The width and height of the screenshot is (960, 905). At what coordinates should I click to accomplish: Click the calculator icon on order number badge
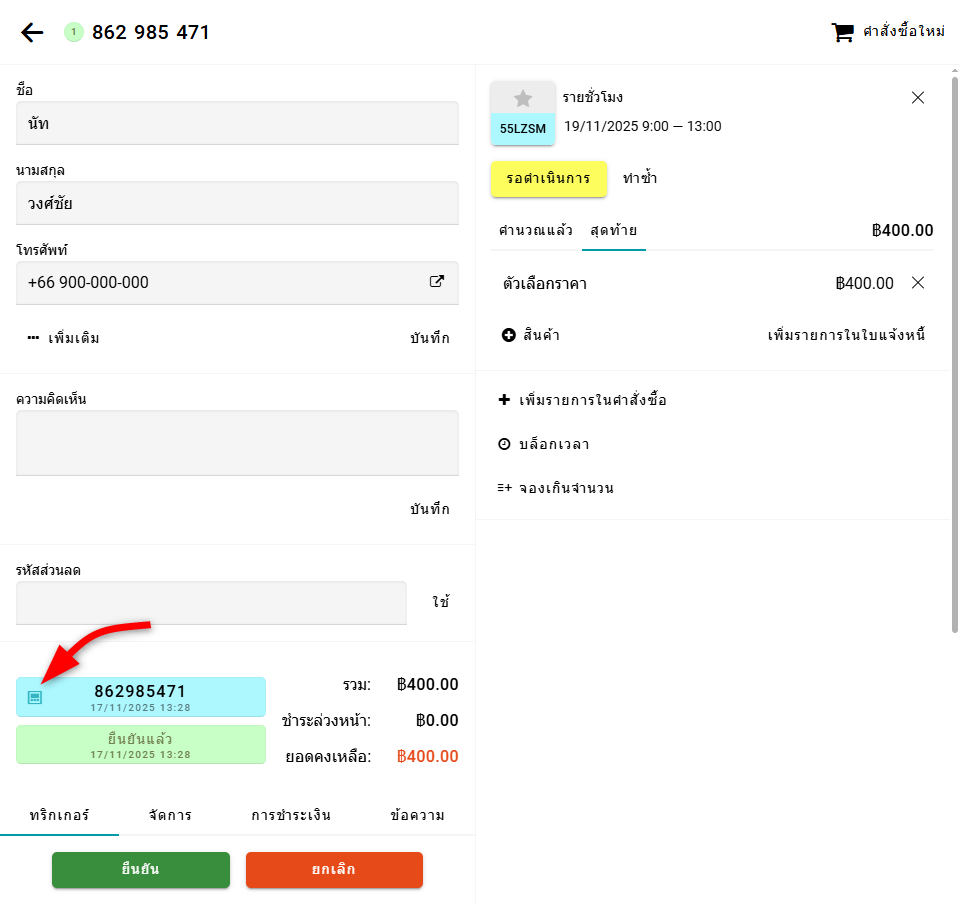pos(35,697)
